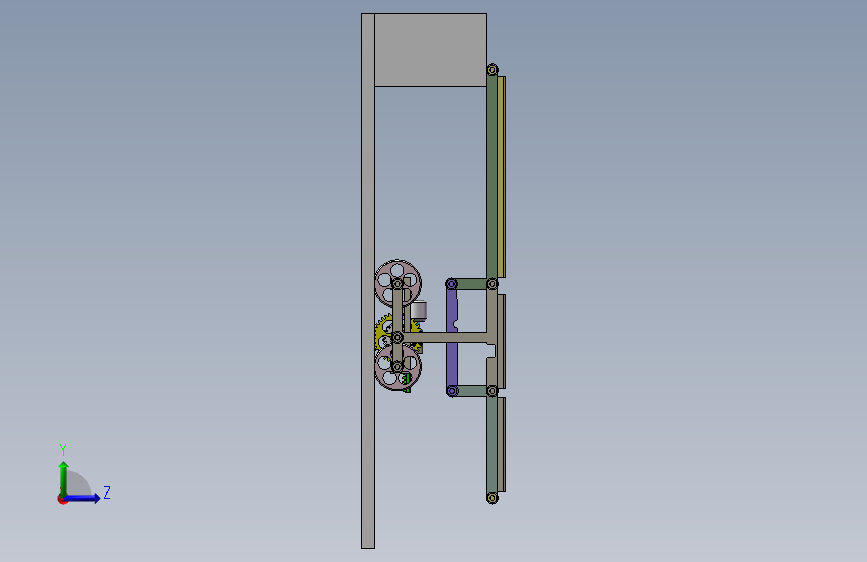867x562 pixels.
Task: Pick the bottom pivot of the purple link
Action: (452, 391)
